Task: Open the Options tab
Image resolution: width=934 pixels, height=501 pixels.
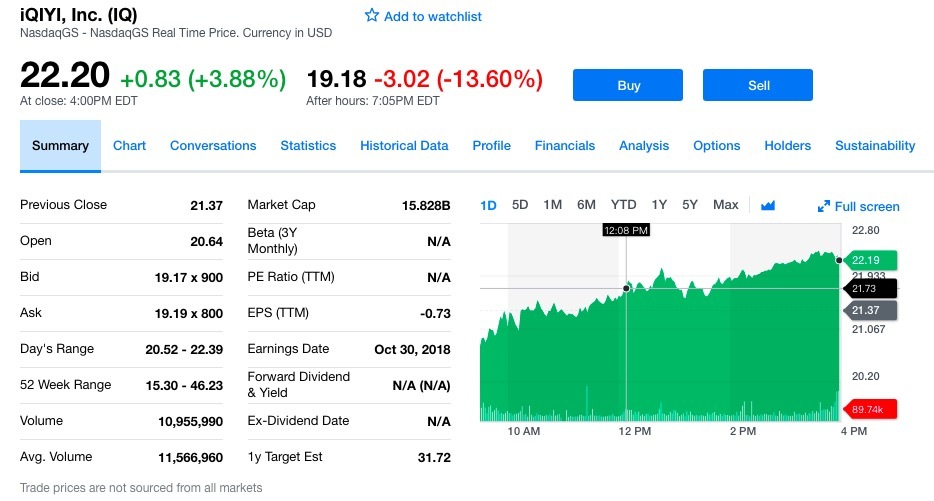Action: coord(717,146)
